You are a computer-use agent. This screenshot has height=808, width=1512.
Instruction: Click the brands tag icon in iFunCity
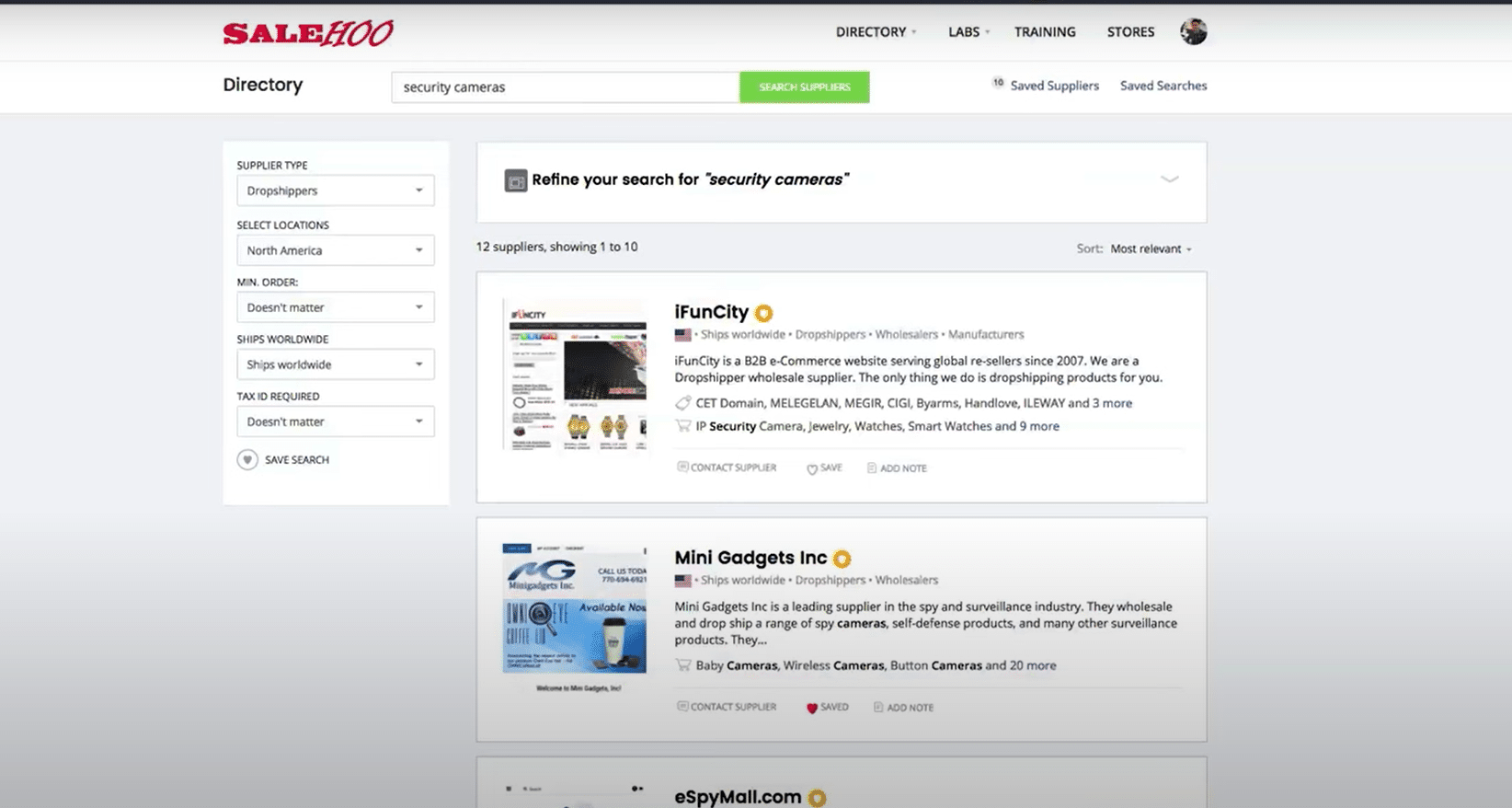click(x=682, y=403)
